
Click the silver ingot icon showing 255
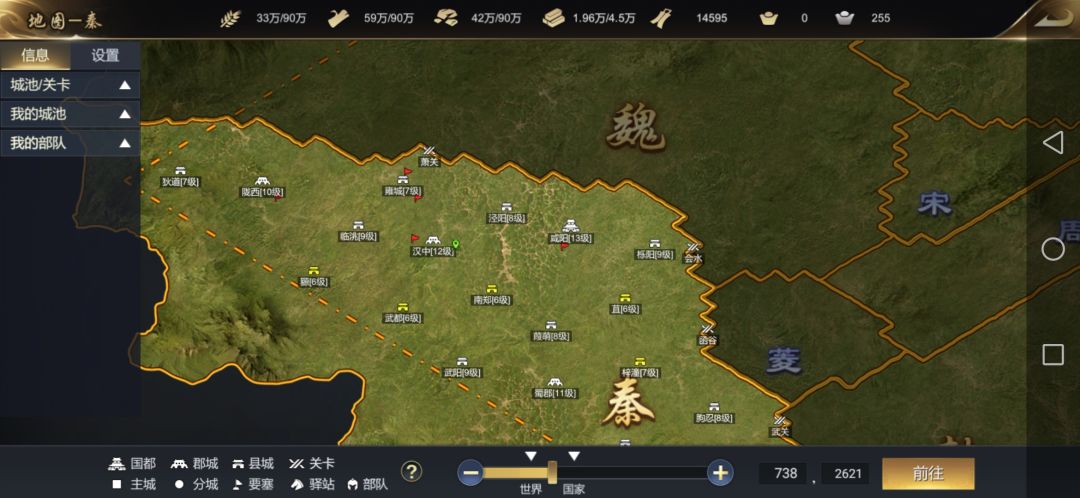pos(844,19)
